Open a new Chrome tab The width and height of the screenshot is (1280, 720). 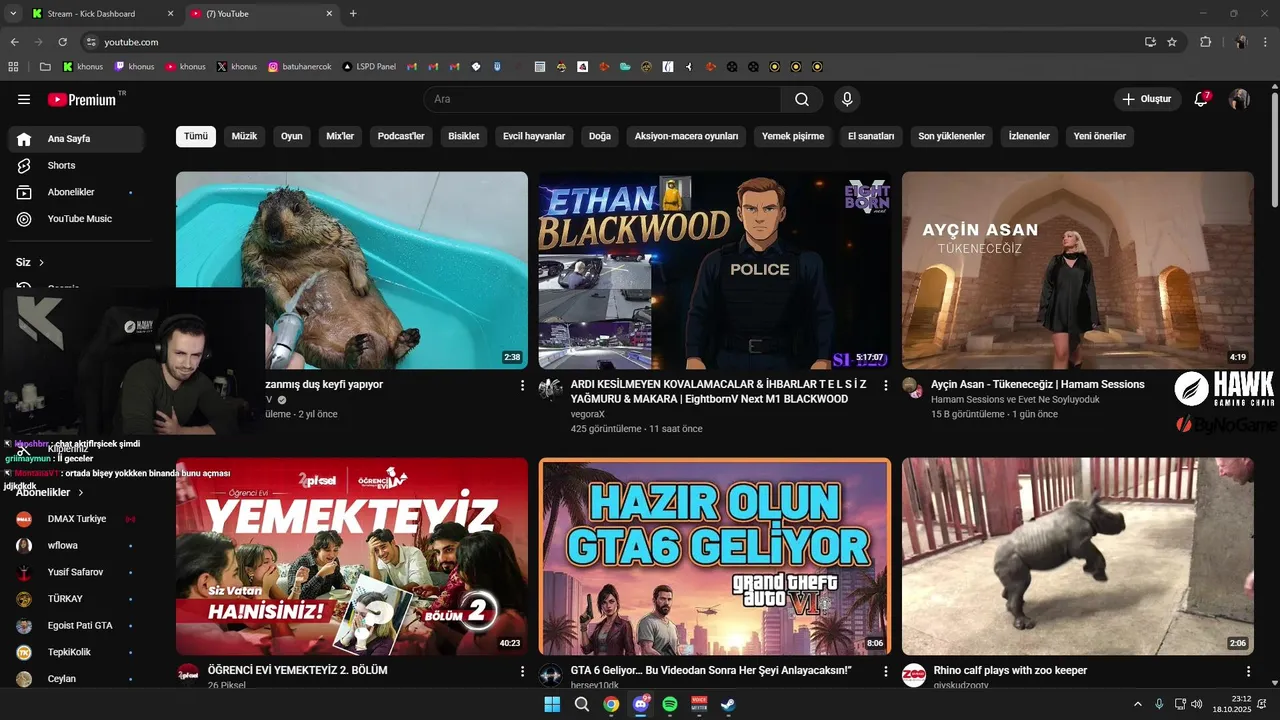click(353, 14)
